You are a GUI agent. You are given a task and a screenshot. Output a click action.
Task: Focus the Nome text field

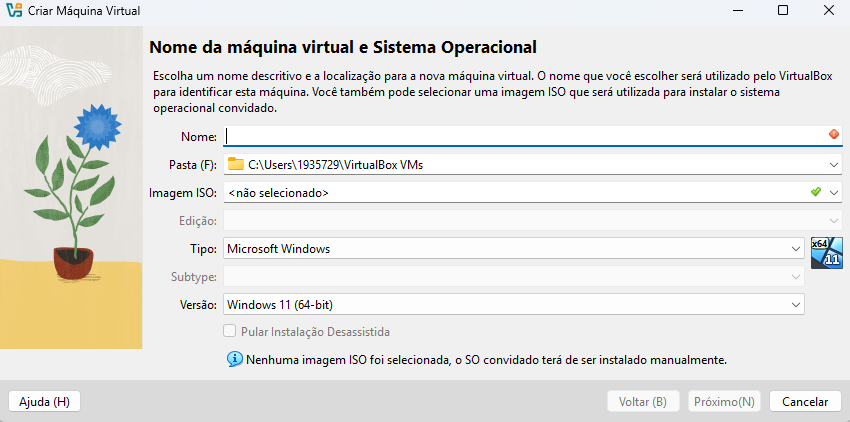[x=533, y=136]
